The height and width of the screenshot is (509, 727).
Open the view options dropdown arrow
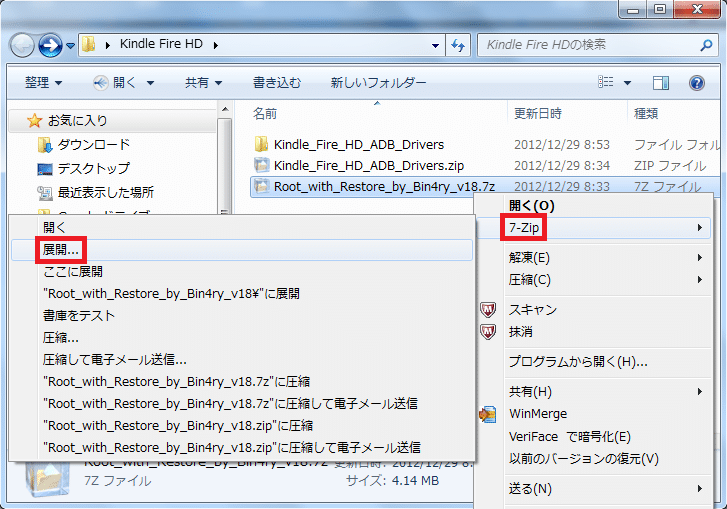click(627, 83)
